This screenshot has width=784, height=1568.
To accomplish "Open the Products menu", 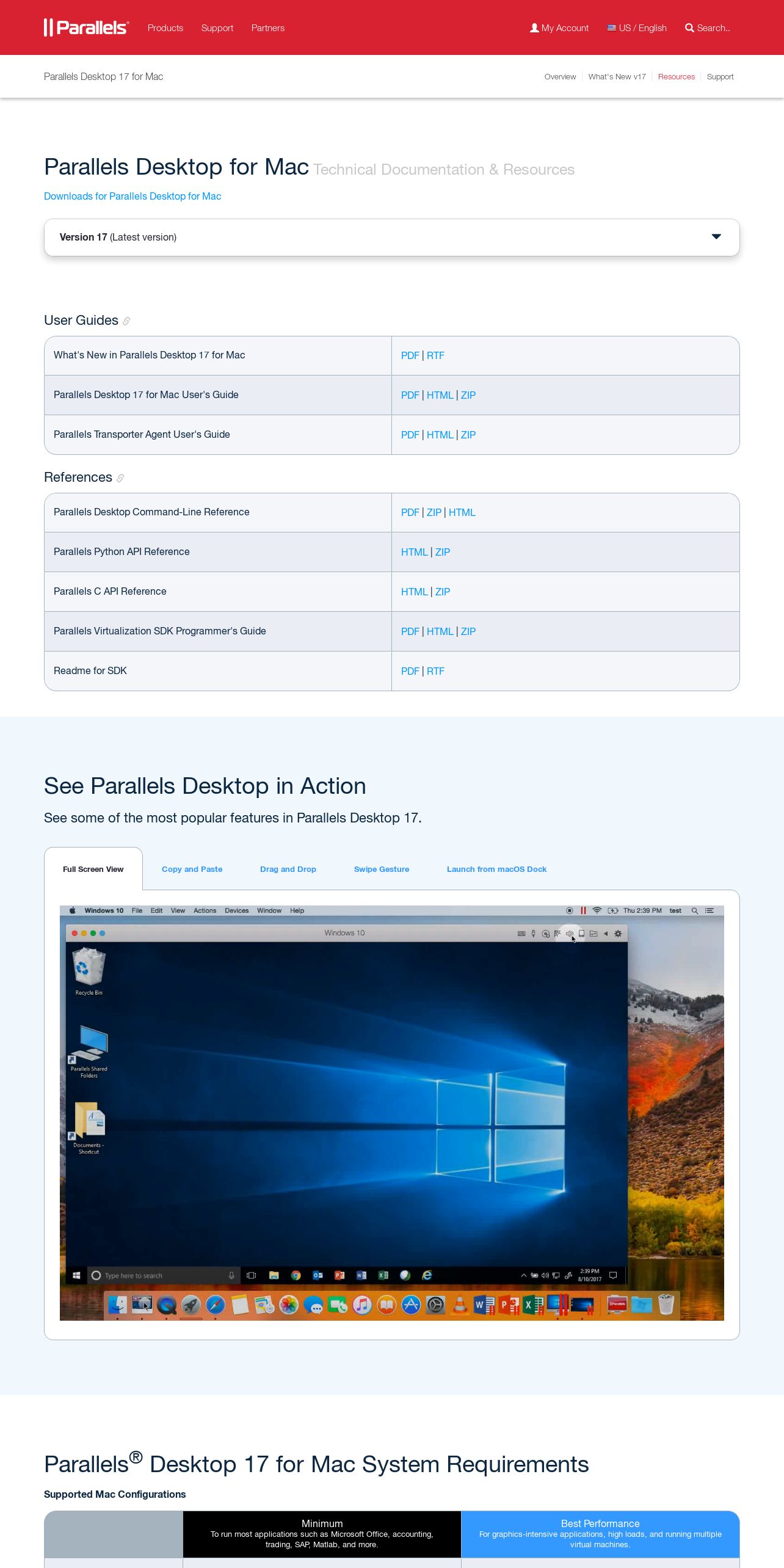I will coord(165,28).
